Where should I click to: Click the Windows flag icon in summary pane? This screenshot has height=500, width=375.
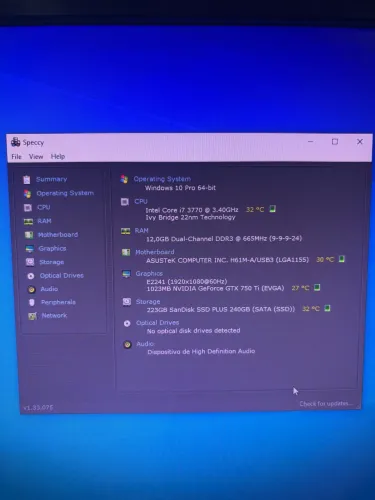coord(124,179)
